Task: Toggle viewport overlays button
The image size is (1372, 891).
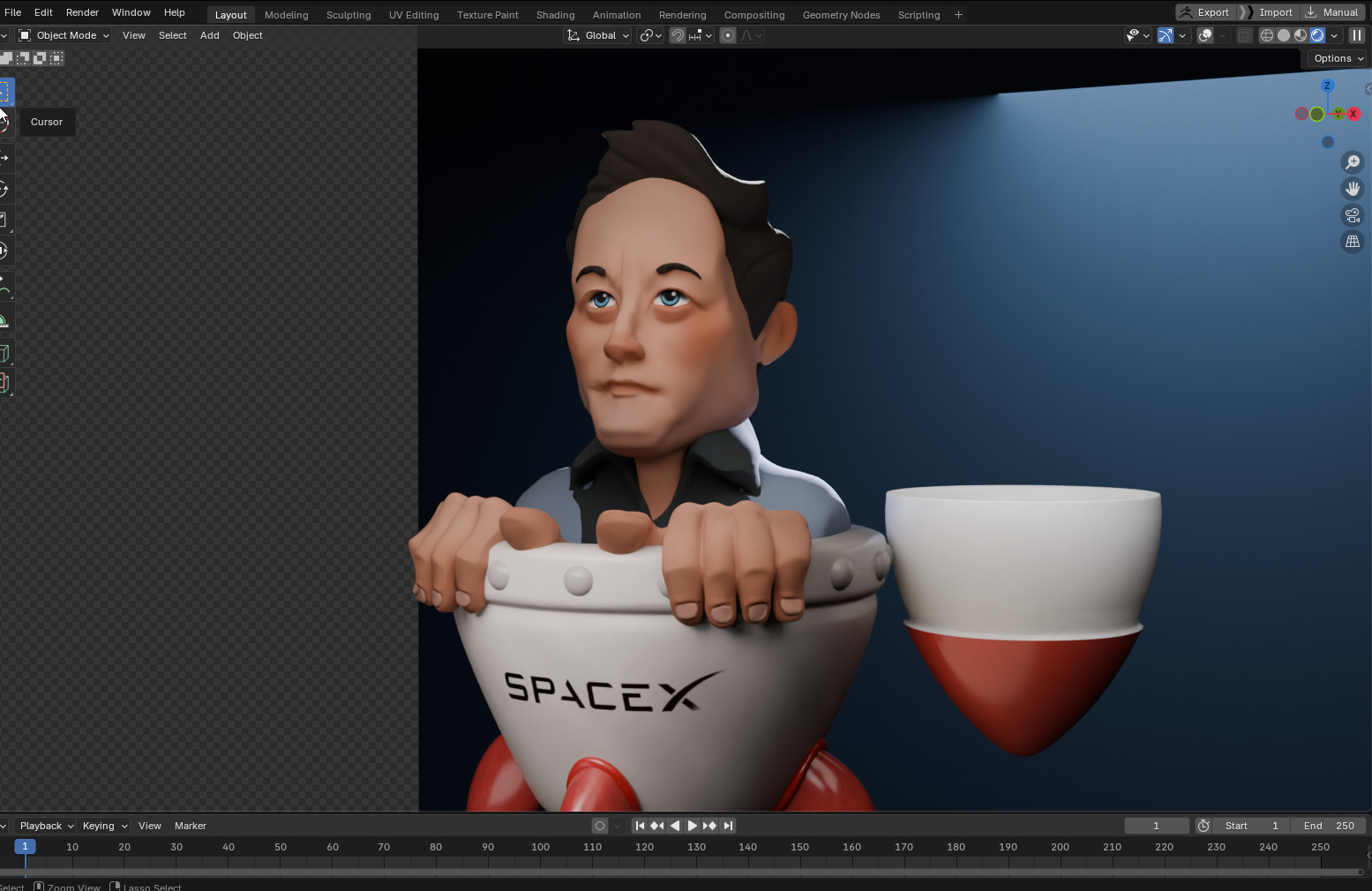Action: (1205, 35)
